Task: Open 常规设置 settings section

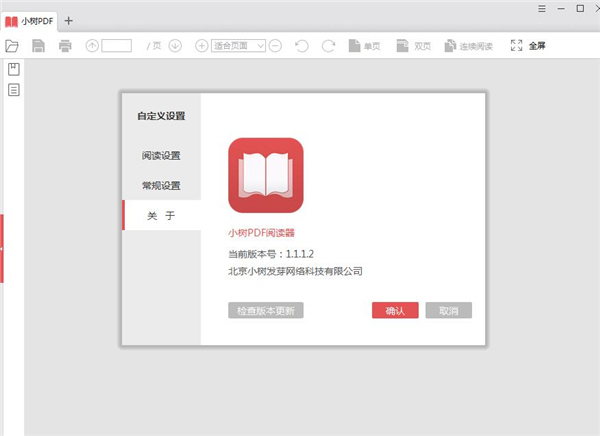Action: click(x=161, y=186)
